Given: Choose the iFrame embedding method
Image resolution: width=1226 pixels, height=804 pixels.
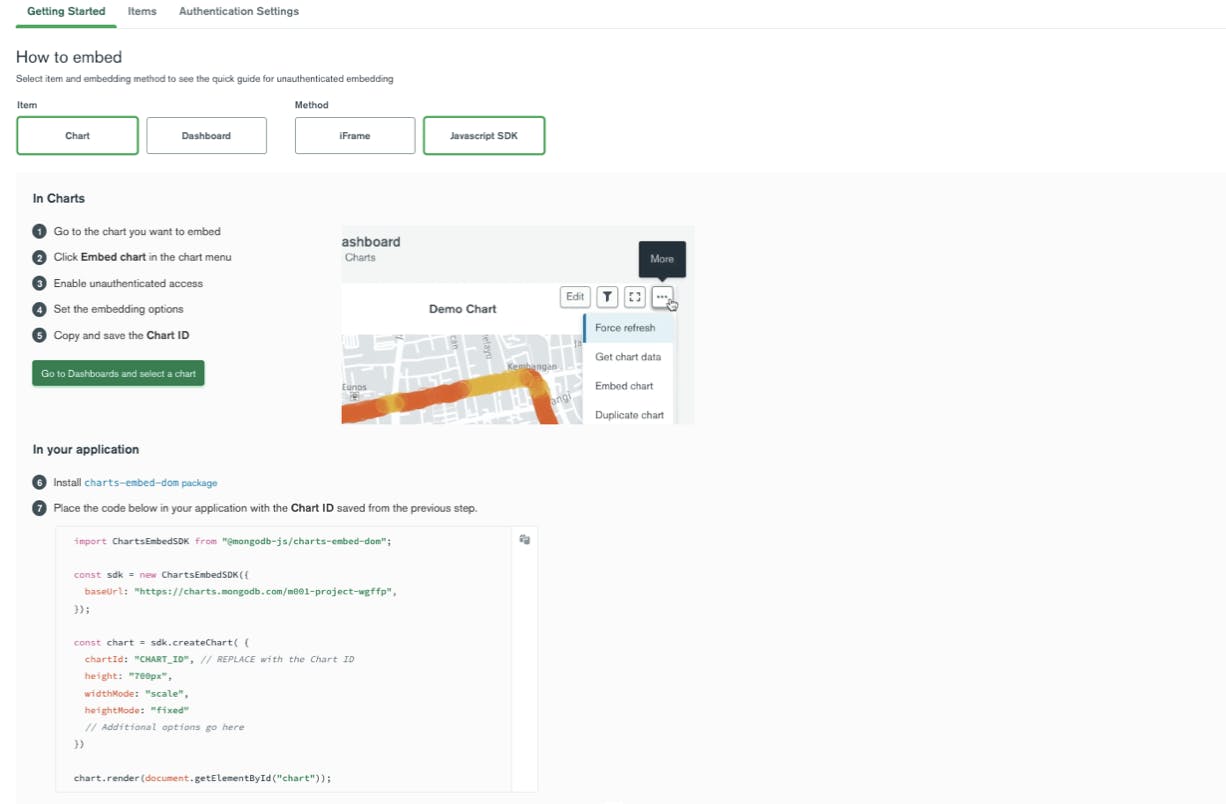Looking at the screenshot, I should 354,136.
